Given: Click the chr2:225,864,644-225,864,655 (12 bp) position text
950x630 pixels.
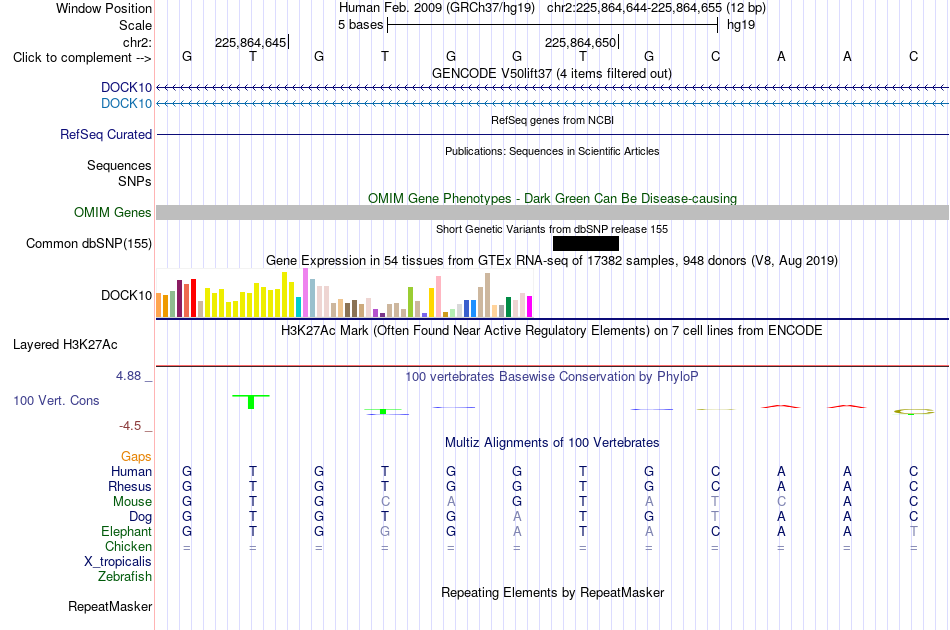Looking at the screenshot, I should 656,8.
